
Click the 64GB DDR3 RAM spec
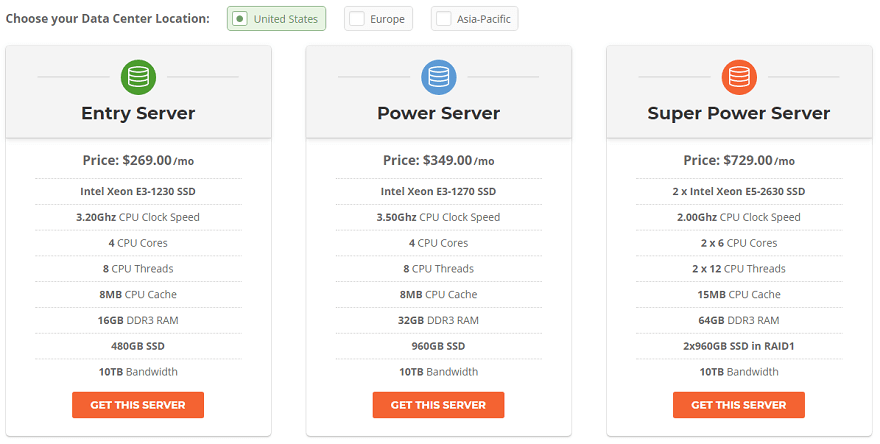point(738,320)
